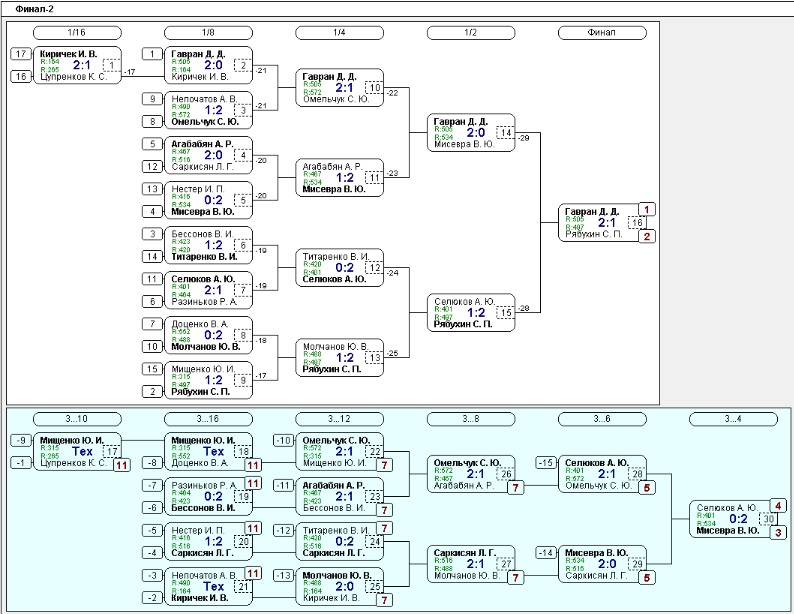Image resolution: width=794 pixels, height=614 pixels.
Task: Click the -13 loser reference box
Action: (x=284, y=576)
